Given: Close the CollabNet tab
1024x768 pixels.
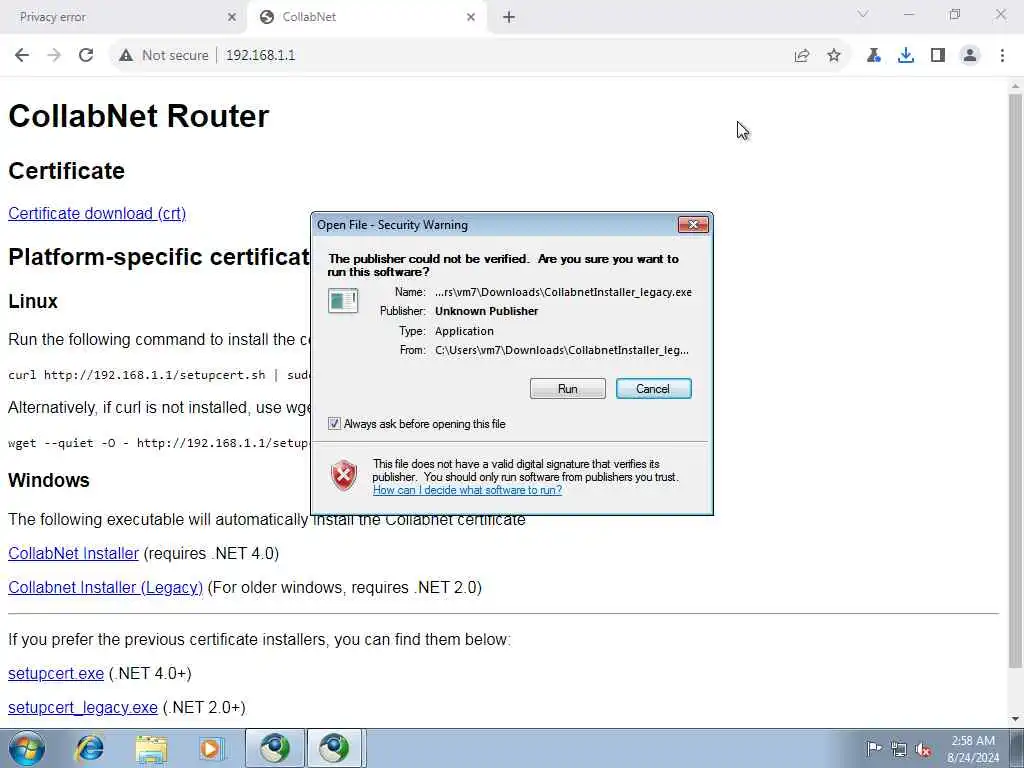Looking at the screenshot, I should click(471, 17).
